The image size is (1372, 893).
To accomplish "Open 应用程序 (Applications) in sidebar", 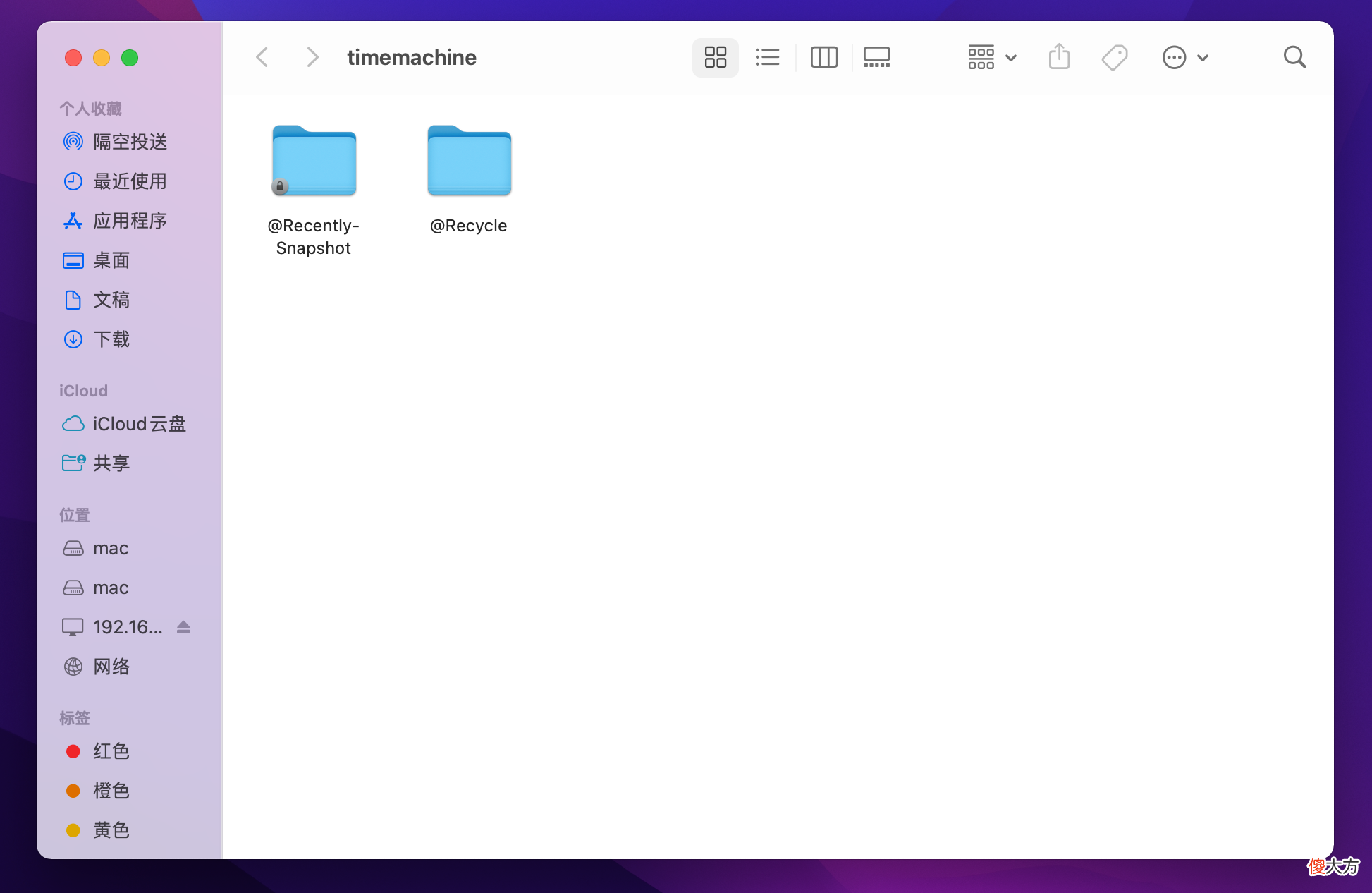I will tap(115, 221).
